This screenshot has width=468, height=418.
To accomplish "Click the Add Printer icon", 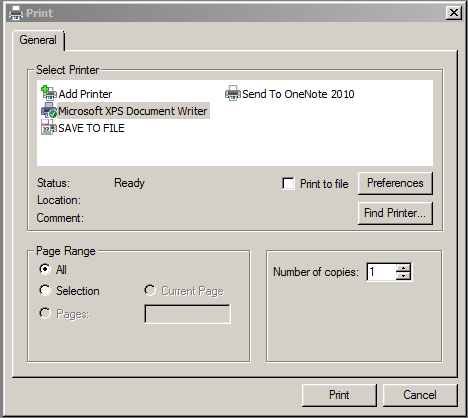I will [x=49, y=93].
